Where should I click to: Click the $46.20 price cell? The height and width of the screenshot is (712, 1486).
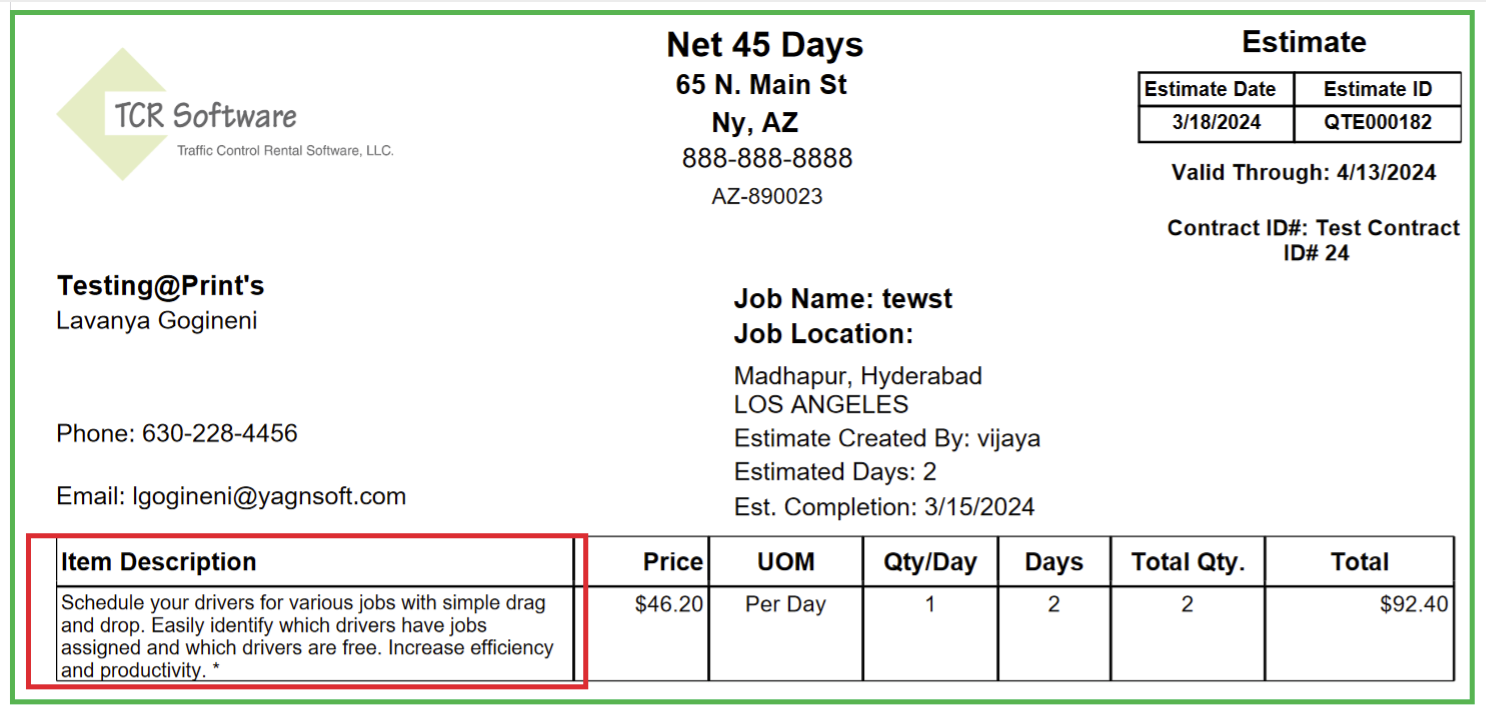click(669, 605)
